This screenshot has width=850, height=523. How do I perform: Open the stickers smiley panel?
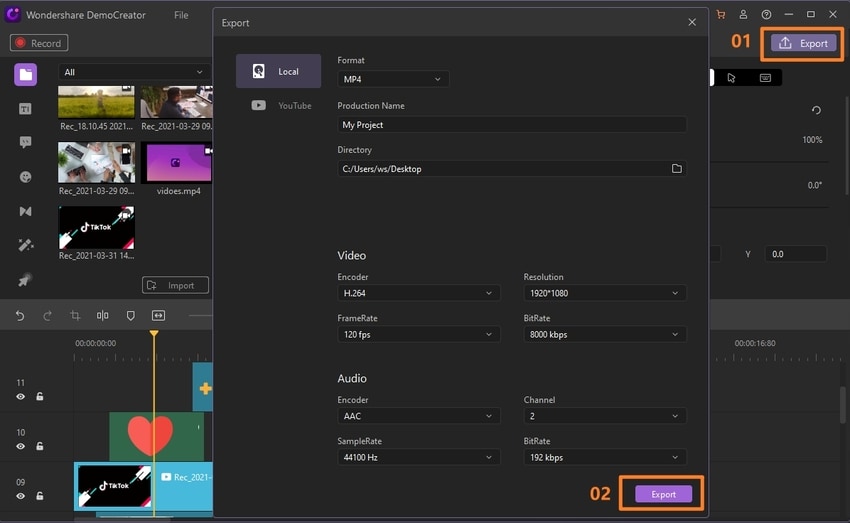[25, 177]
